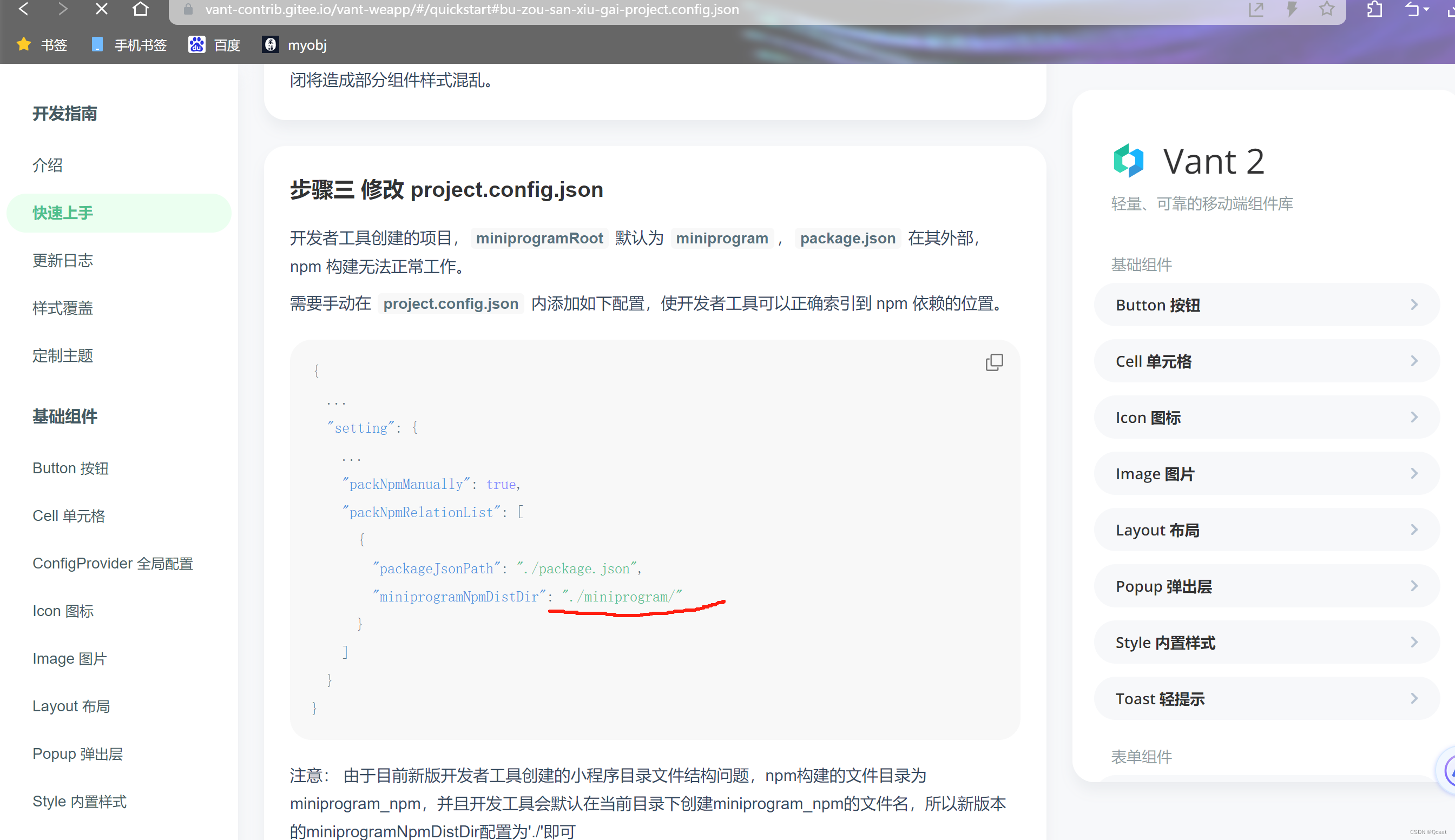Open 更新日志 from the sidebar

coord(63,260)
